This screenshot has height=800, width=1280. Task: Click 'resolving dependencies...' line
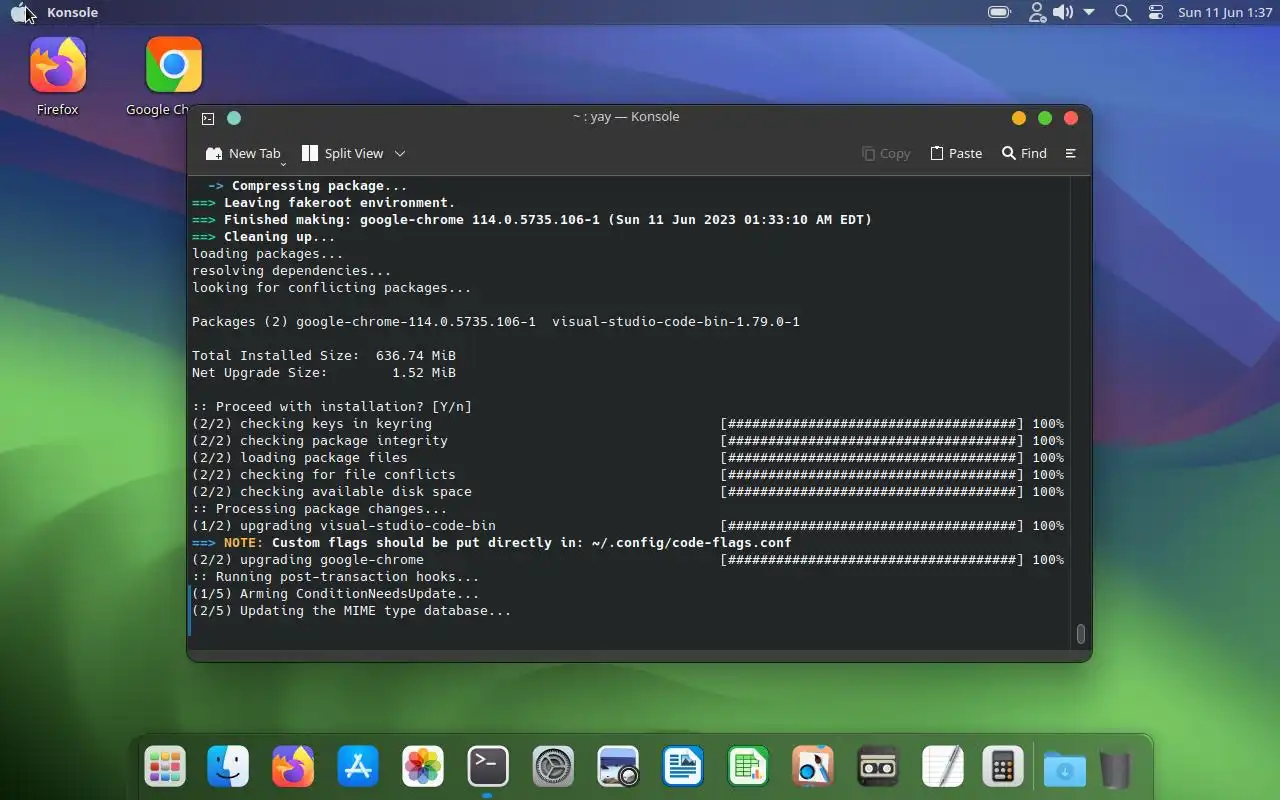292,271
